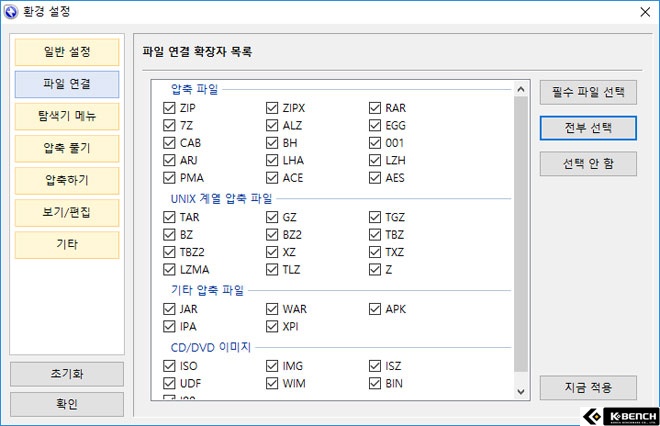Close the 환경 설정 dialog
Viewport: 660px width, 426px height.
[x=645, y=12]
